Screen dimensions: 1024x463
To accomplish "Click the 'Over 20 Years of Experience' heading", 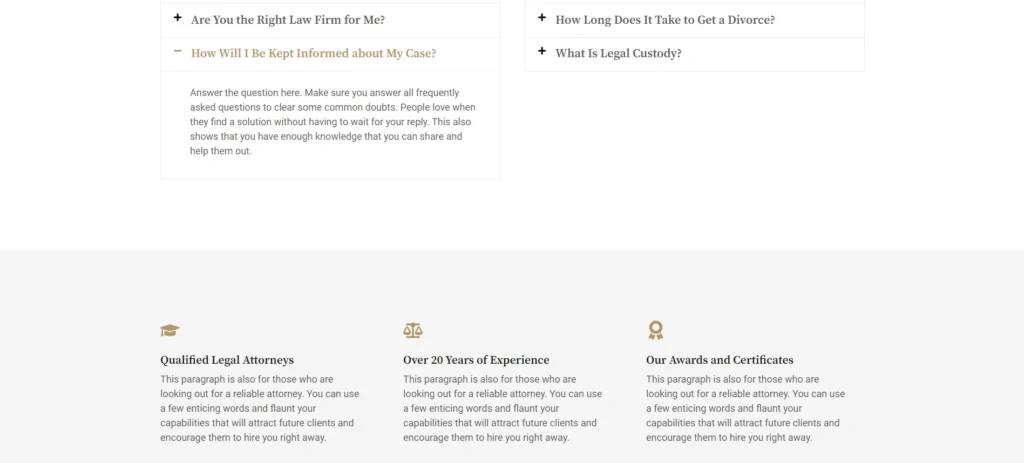I will tap(476, 360).
